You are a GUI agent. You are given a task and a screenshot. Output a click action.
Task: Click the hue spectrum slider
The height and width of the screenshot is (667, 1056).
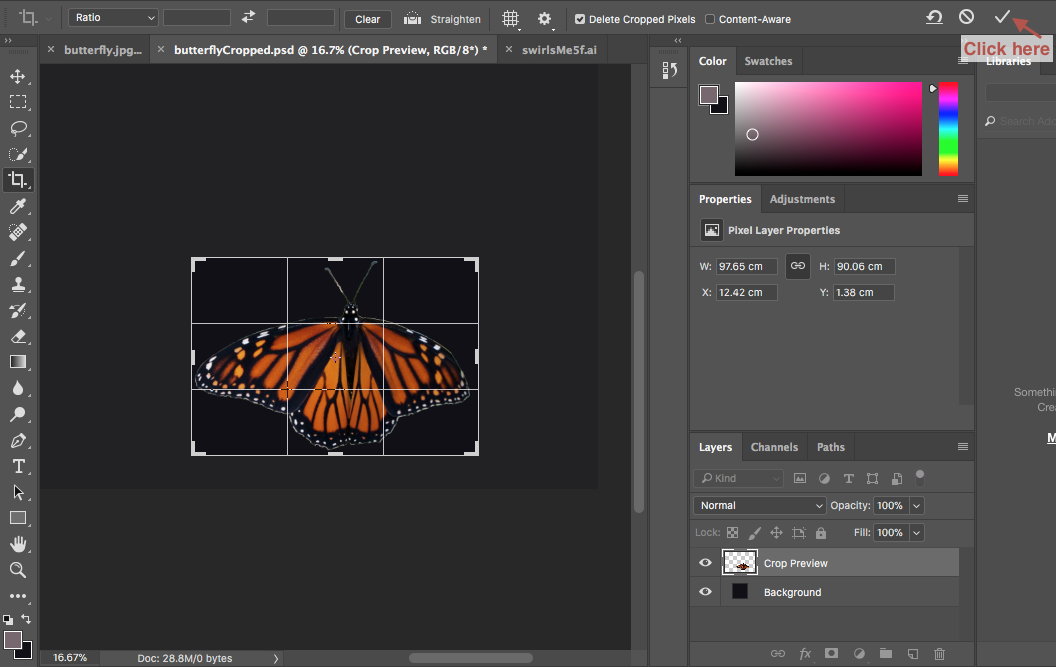tap(948, 129)
